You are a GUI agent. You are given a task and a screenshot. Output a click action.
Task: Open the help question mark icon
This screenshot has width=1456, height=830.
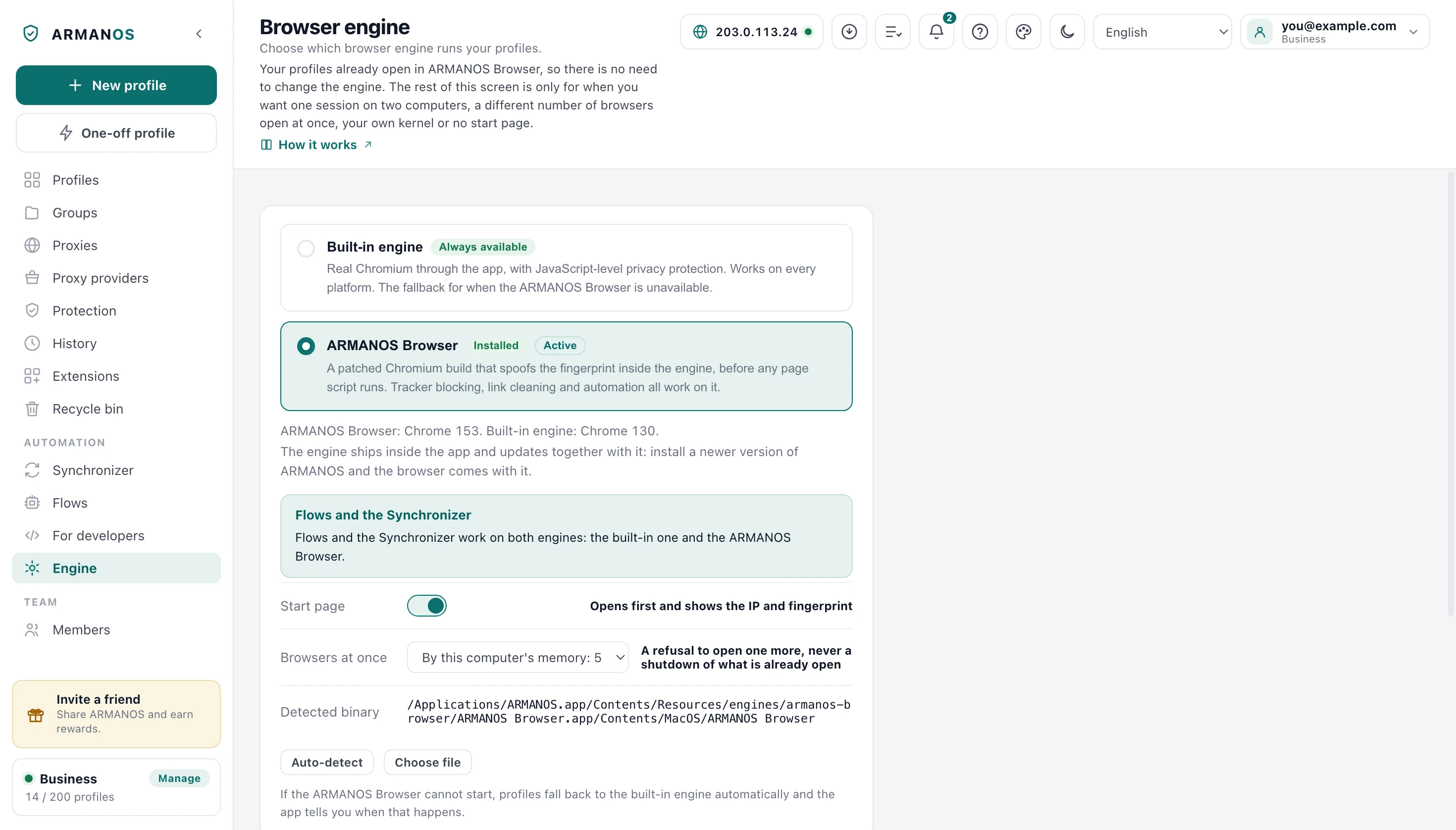980,32
